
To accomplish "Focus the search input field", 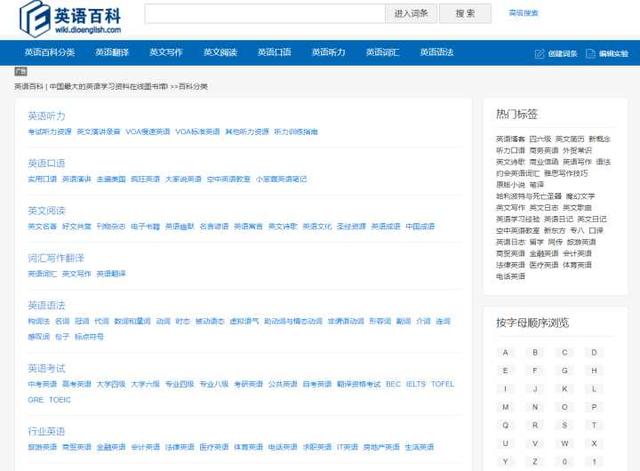I will pos(265,13).
